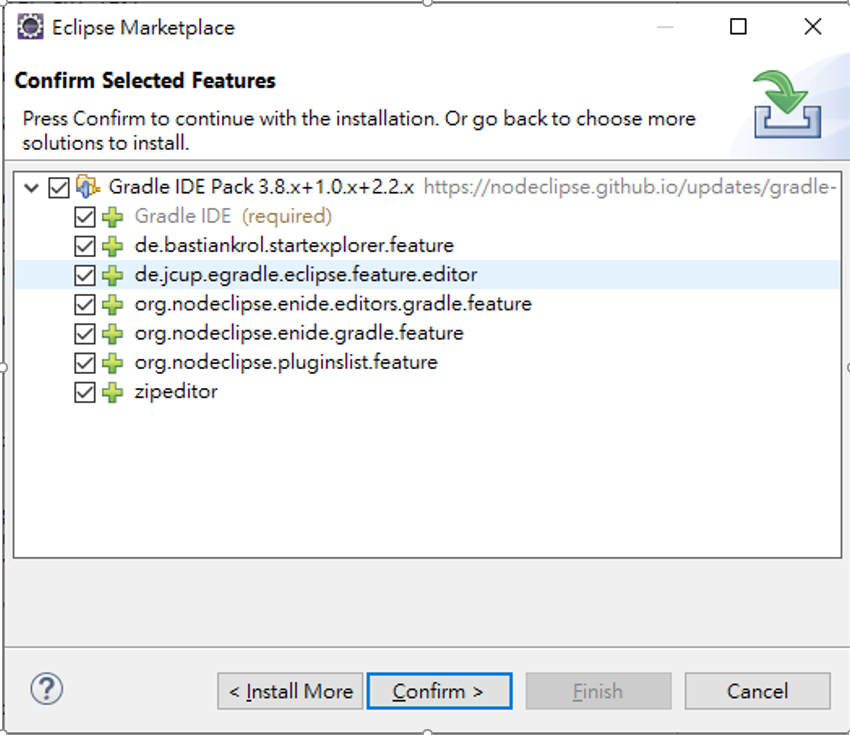Uncheck de.bastiankrol.startexplorer.feature
The width and height of the screenshot is (850, 735).
tap(85, 245)
